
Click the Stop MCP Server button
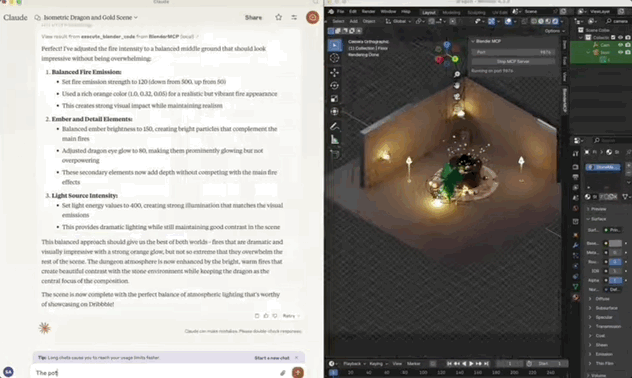[513, 61]
